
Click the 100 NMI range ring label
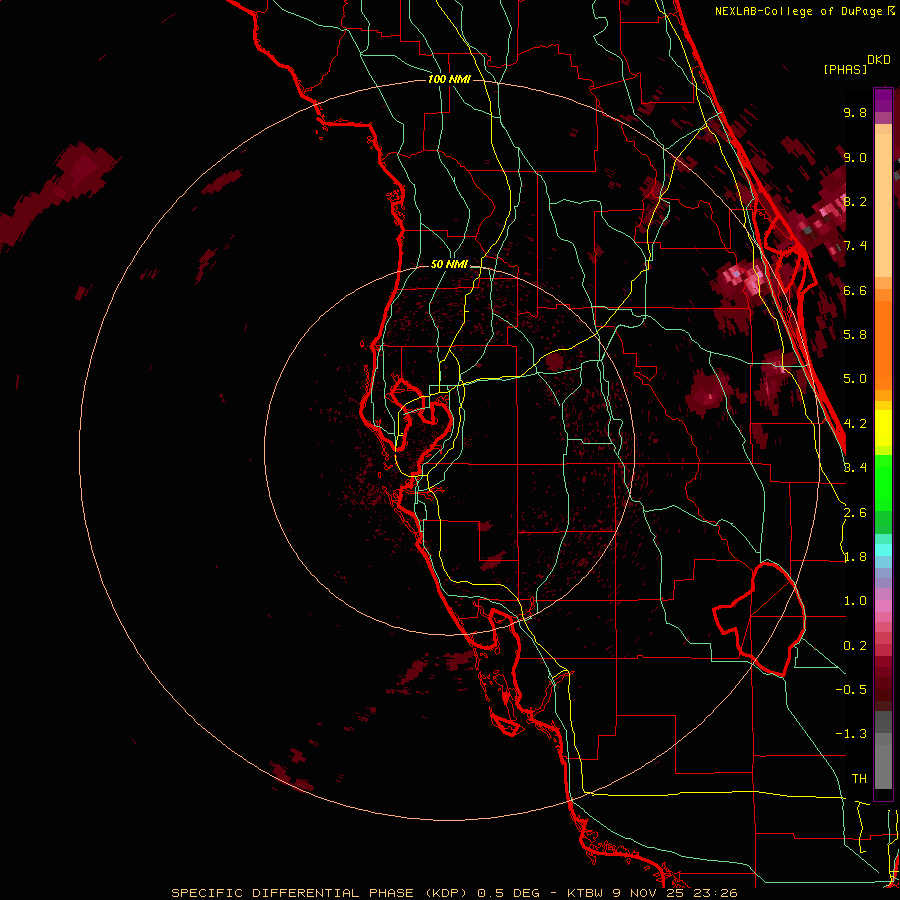pos(449,79)
